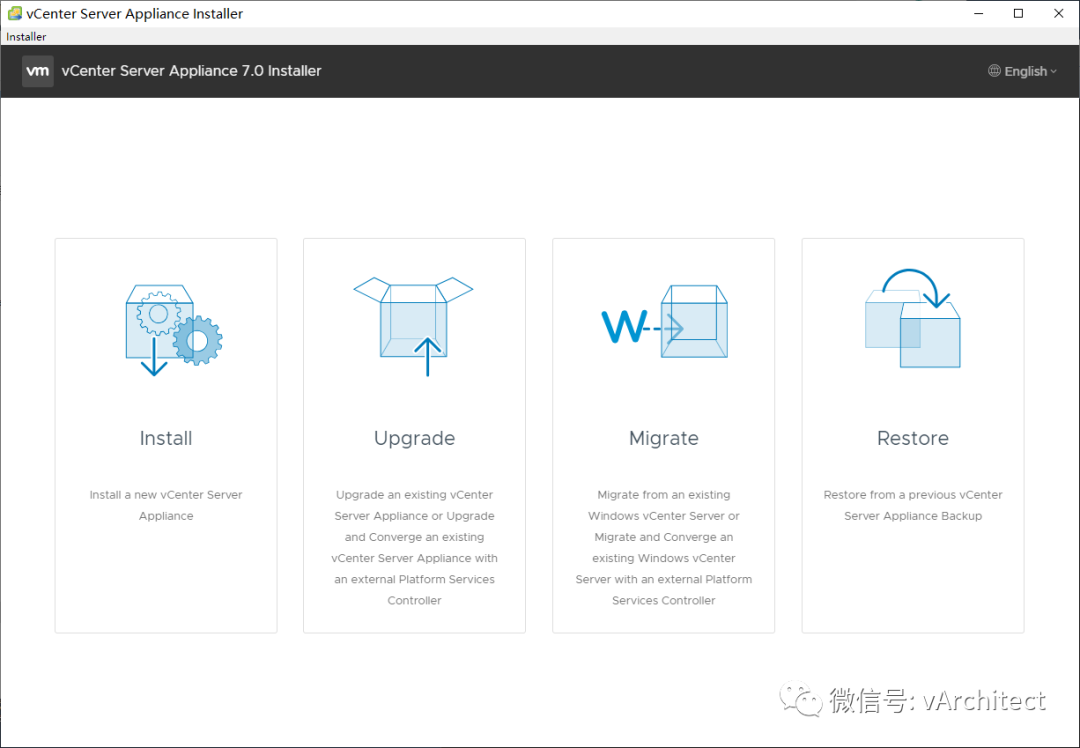The image size is (1080, 748).
Task: Open the Installer menu
Action: (26, 37)
